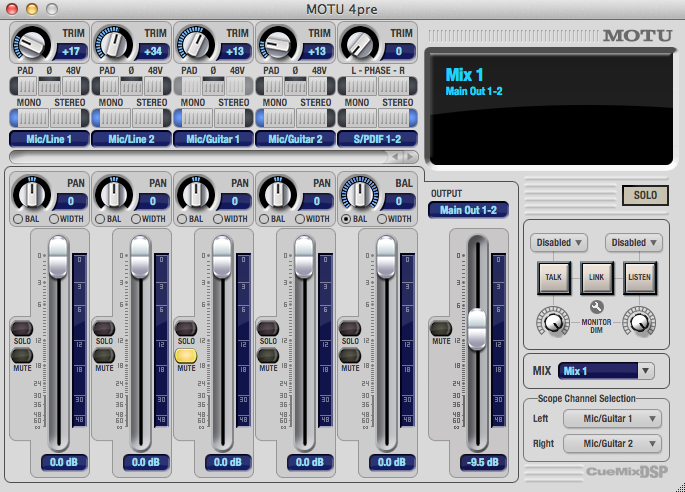Click the S/PDIF 1-2 balance knob

point(360,193)
